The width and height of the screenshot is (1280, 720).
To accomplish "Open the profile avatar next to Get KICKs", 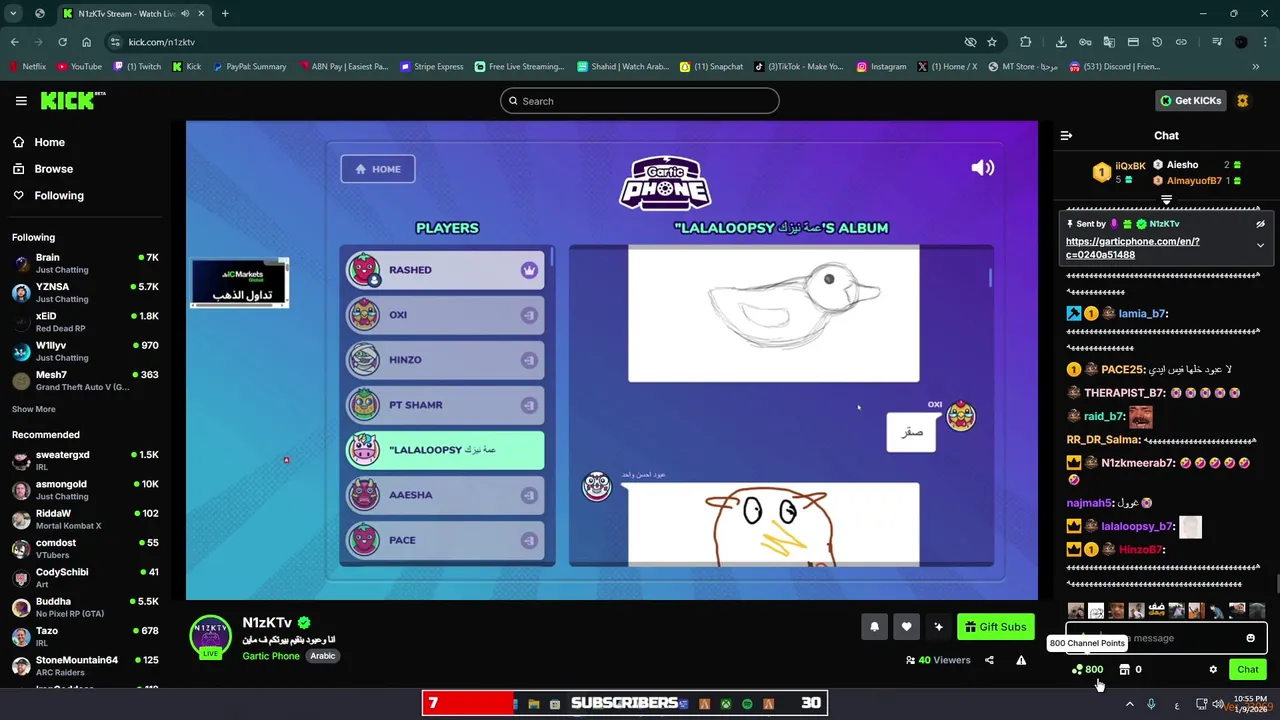I will tap(1243, 101).
